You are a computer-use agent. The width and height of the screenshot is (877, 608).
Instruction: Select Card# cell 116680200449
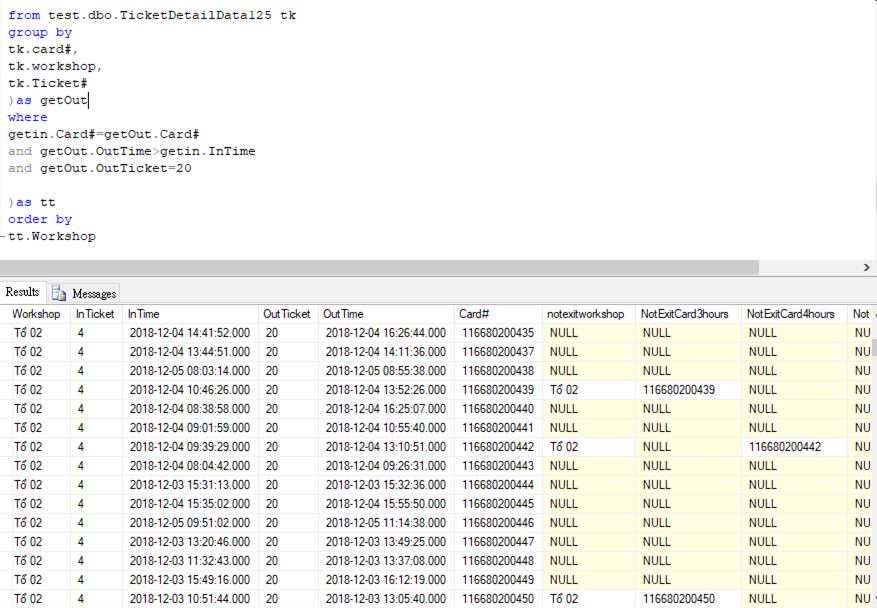point(498,580)
